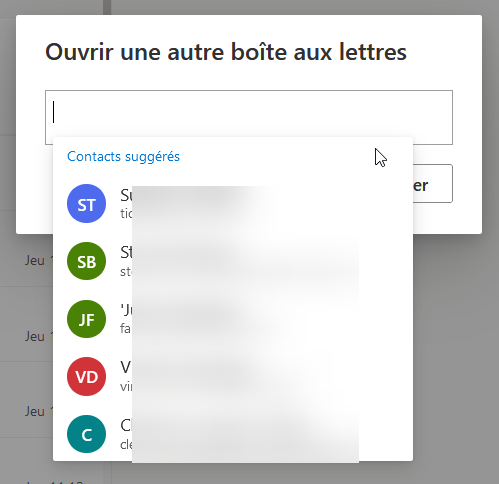Screen dimensions: 499x484
Task: Click the "Contacts suggérés" header
Action: [123, 156]
